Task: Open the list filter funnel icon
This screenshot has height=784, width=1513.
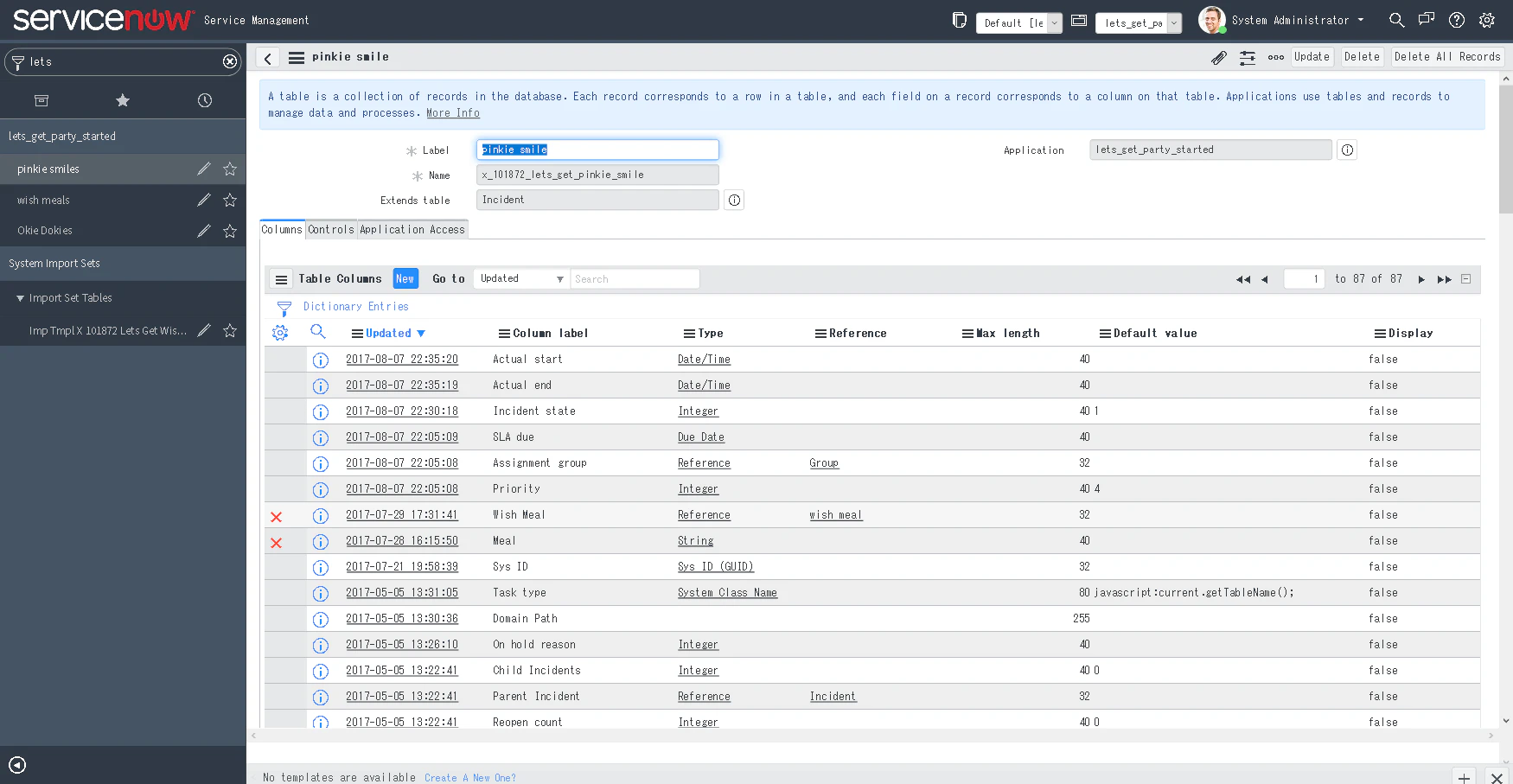Action: click(284, 309)
